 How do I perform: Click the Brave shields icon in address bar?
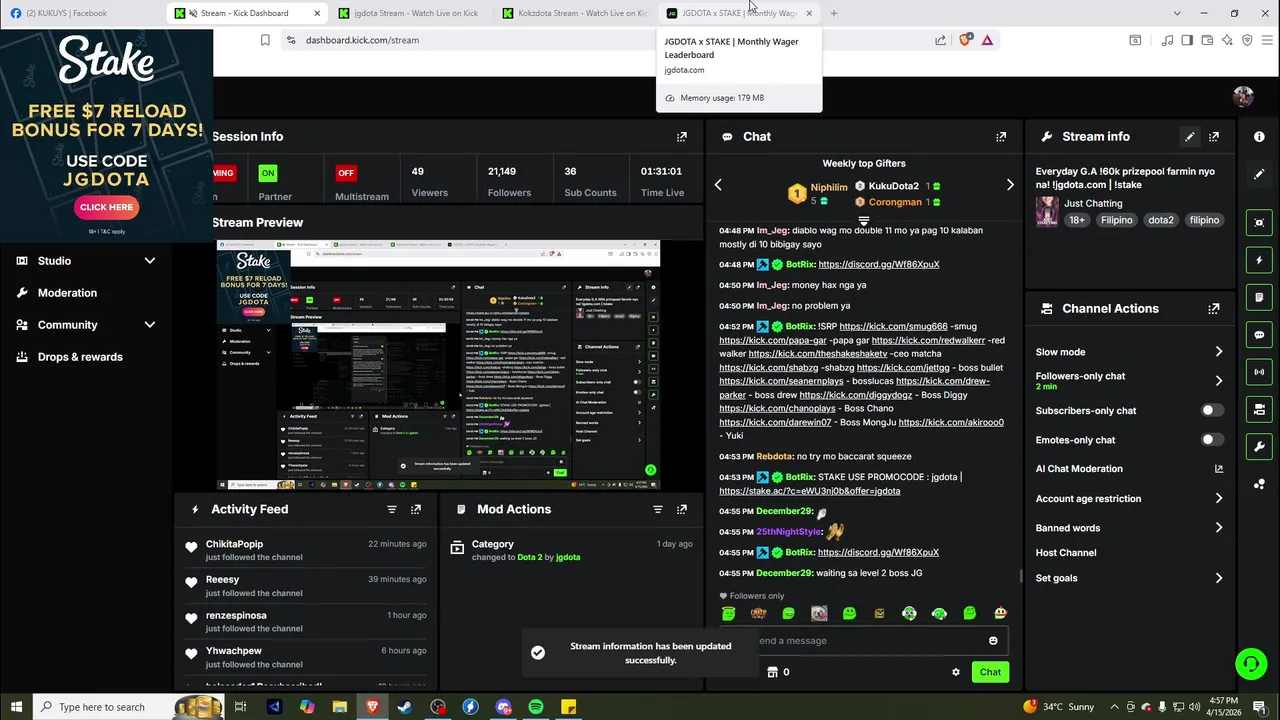[x=965, y=40]
